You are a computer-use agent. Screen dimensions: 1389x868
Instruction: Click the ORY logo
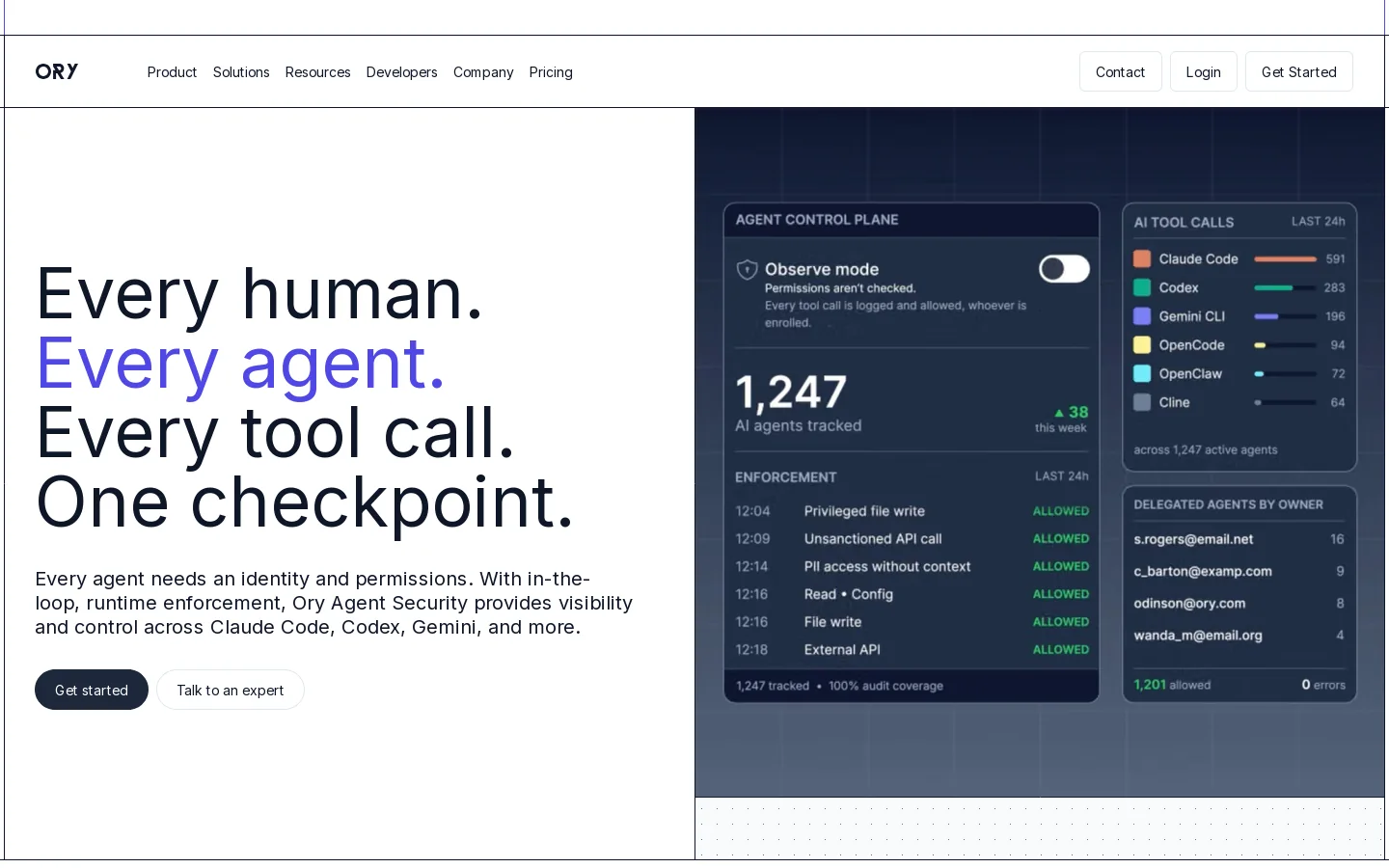57,71
